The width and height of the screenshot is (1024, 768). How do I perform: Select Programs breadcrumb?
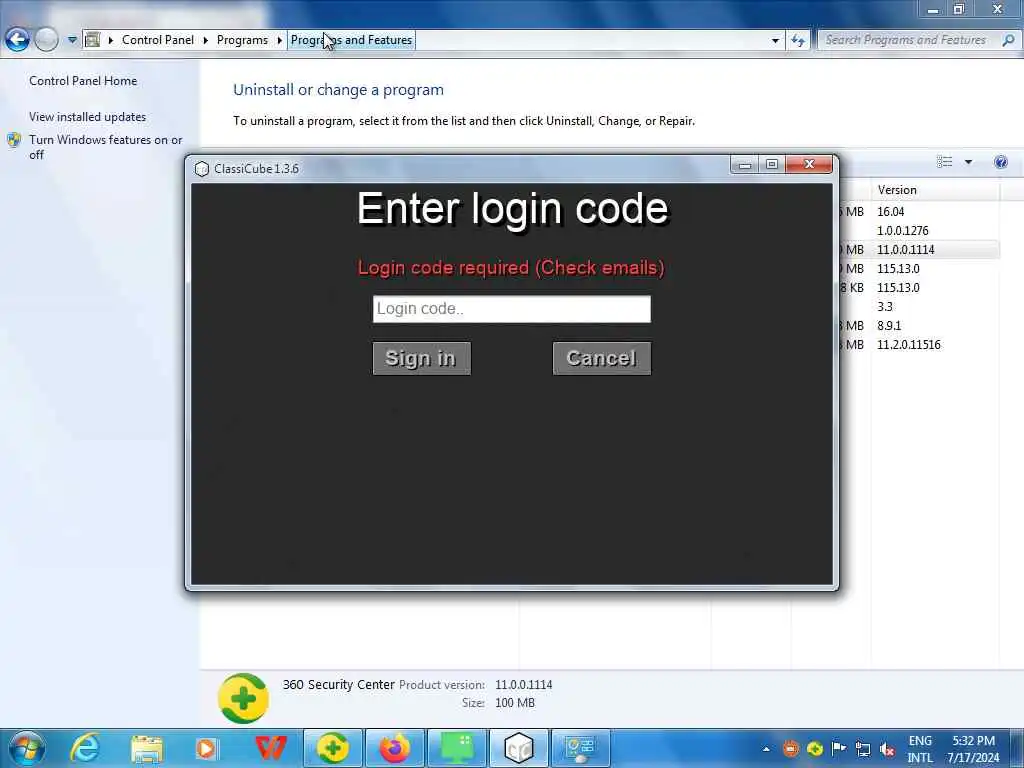click(x=242, y=40)
